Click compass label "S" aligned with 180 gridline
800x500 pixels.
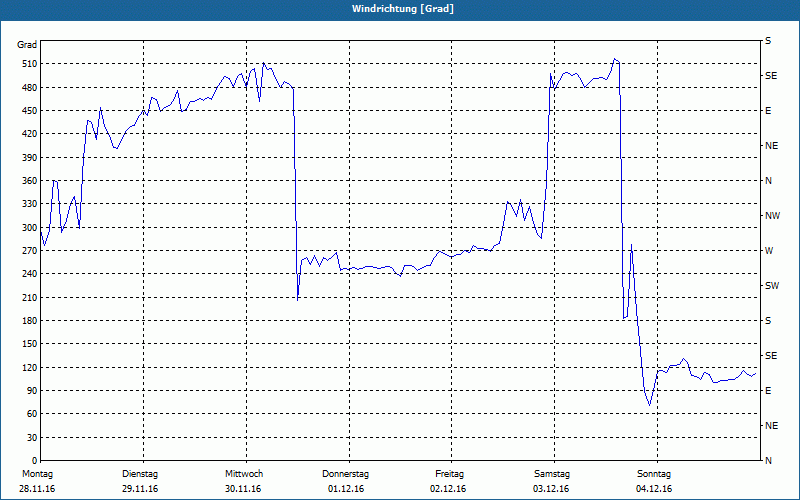point(768,321)
